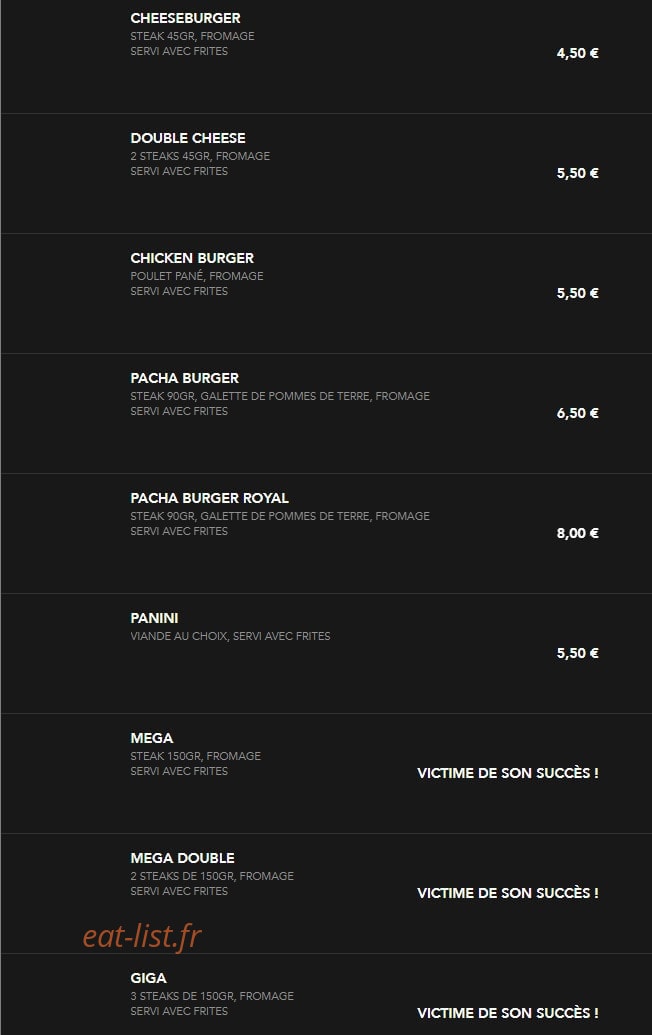
Task: Click the MEGA burger title
Action: coord(152,739)
